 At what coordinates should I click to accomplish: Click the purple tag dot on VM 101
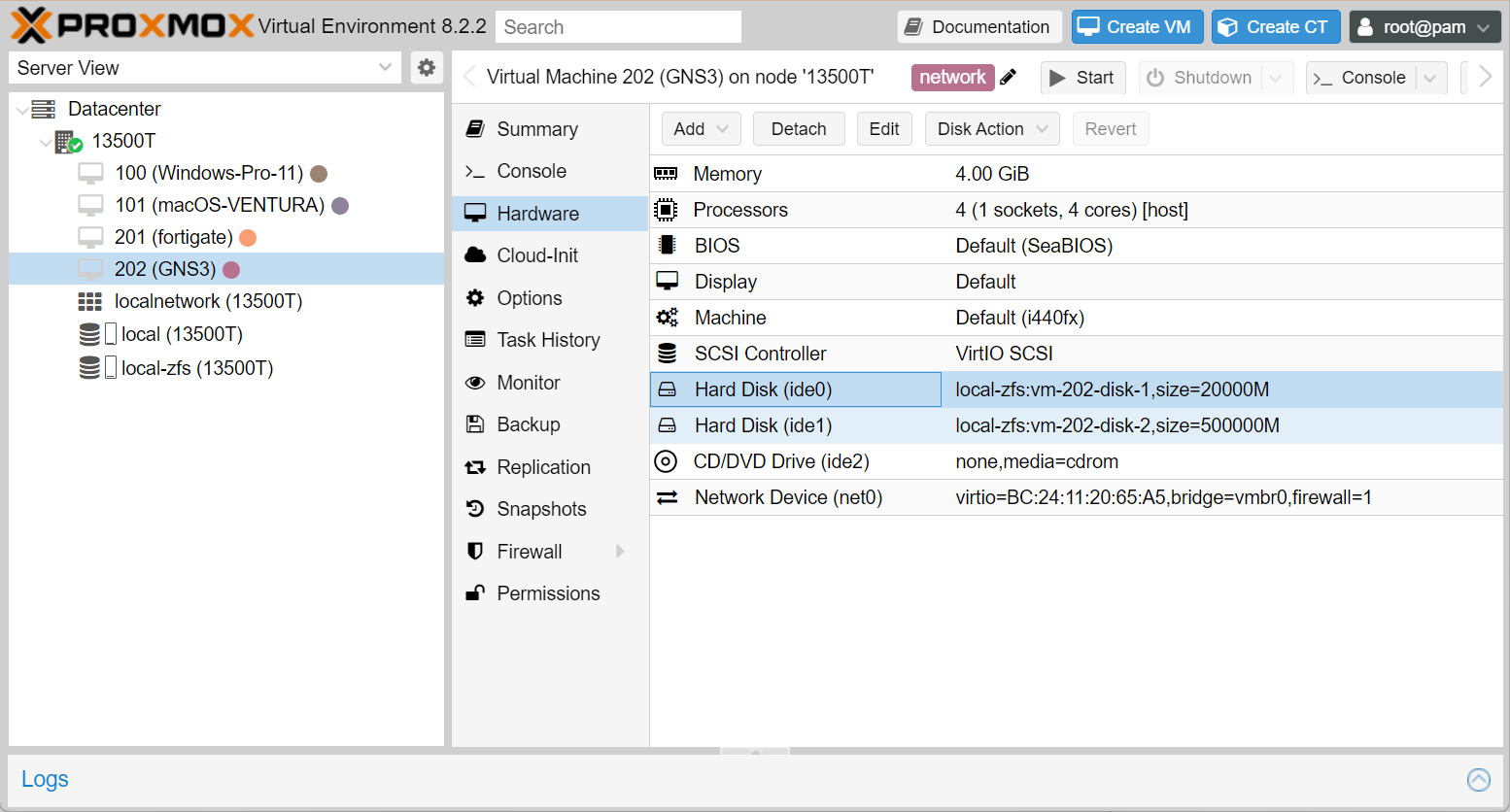tap(340, 206)
